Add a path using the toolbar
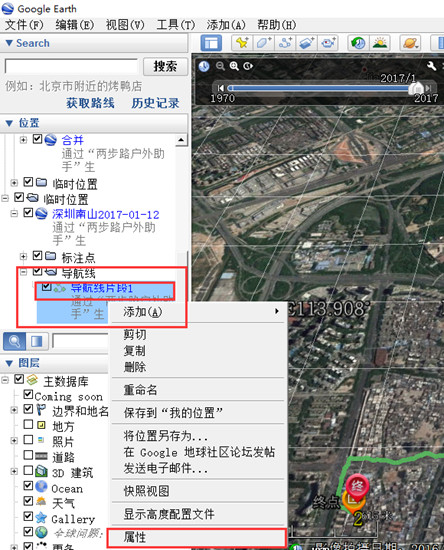This screenshot has height=550, width=444. [x=285, y=43]
